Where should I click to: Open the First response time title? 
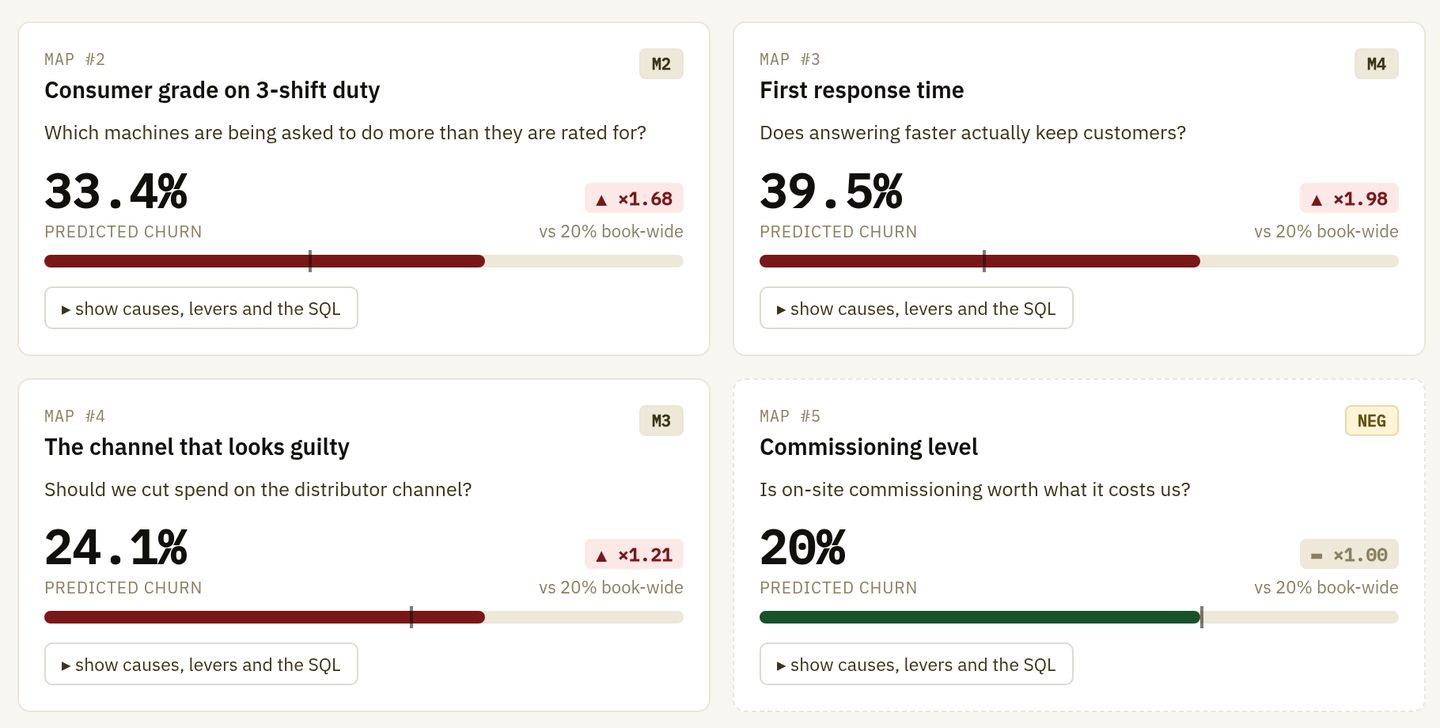point(862,90)
